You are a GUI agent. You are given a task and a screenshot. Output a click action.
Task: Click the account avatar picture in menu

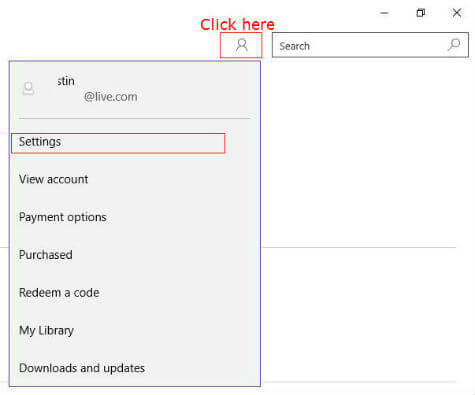pos(28,89)
